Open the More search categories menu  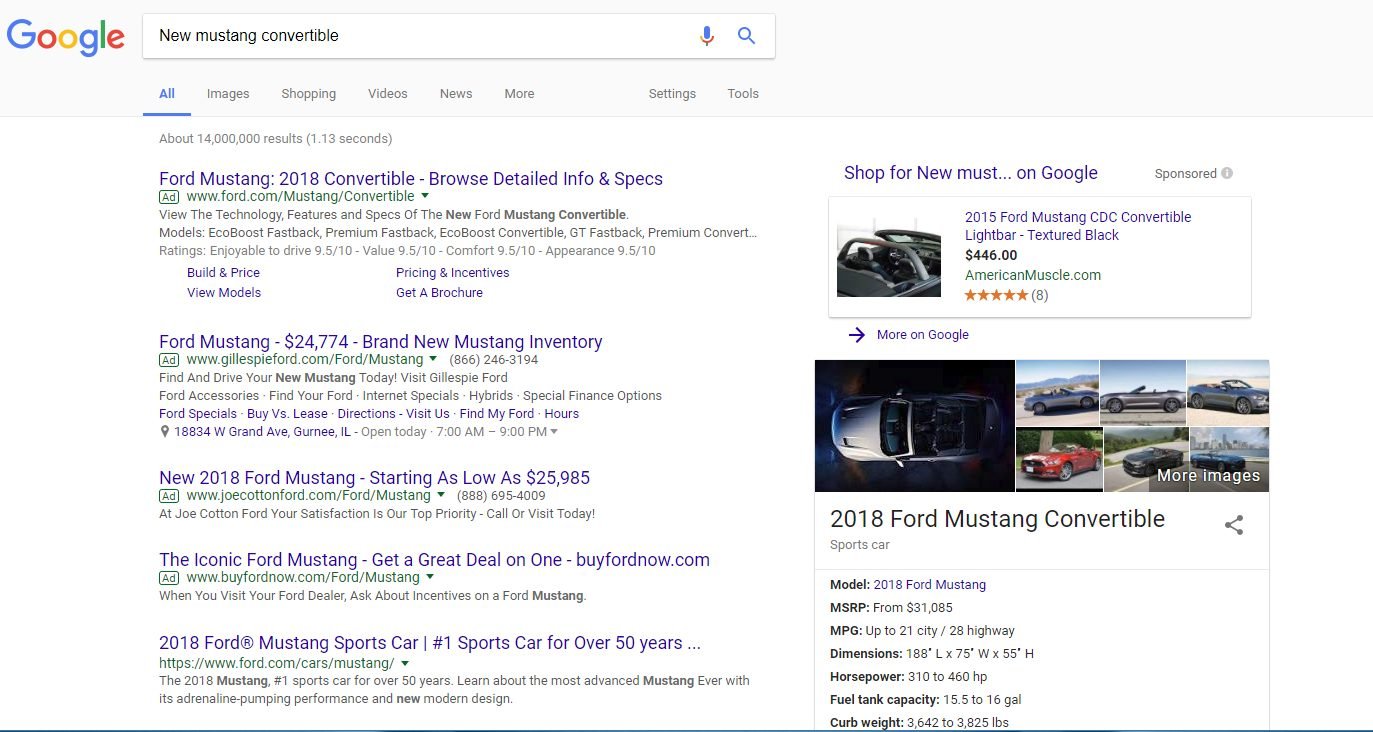coord(519,94)
